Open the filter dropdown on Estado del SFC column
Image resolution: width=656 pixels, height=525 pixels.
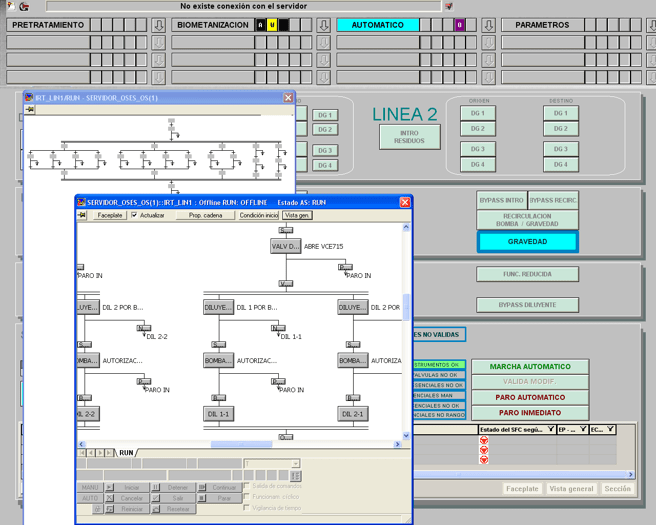(x=551, y=429)
